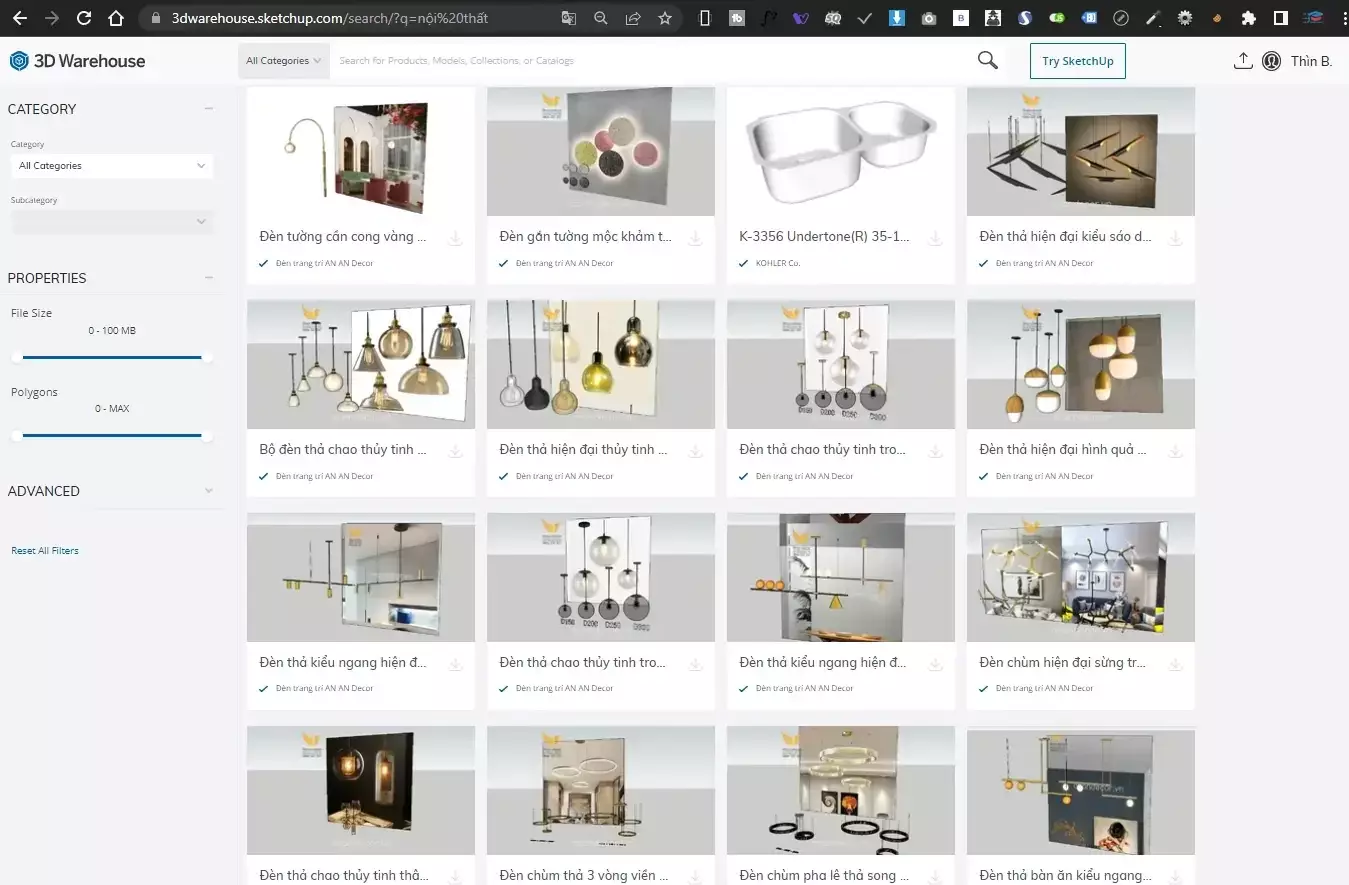Open the K-3356 Undertone sink thumbnail
This screenshot has width=1349, height=885.
coord(840,151)
